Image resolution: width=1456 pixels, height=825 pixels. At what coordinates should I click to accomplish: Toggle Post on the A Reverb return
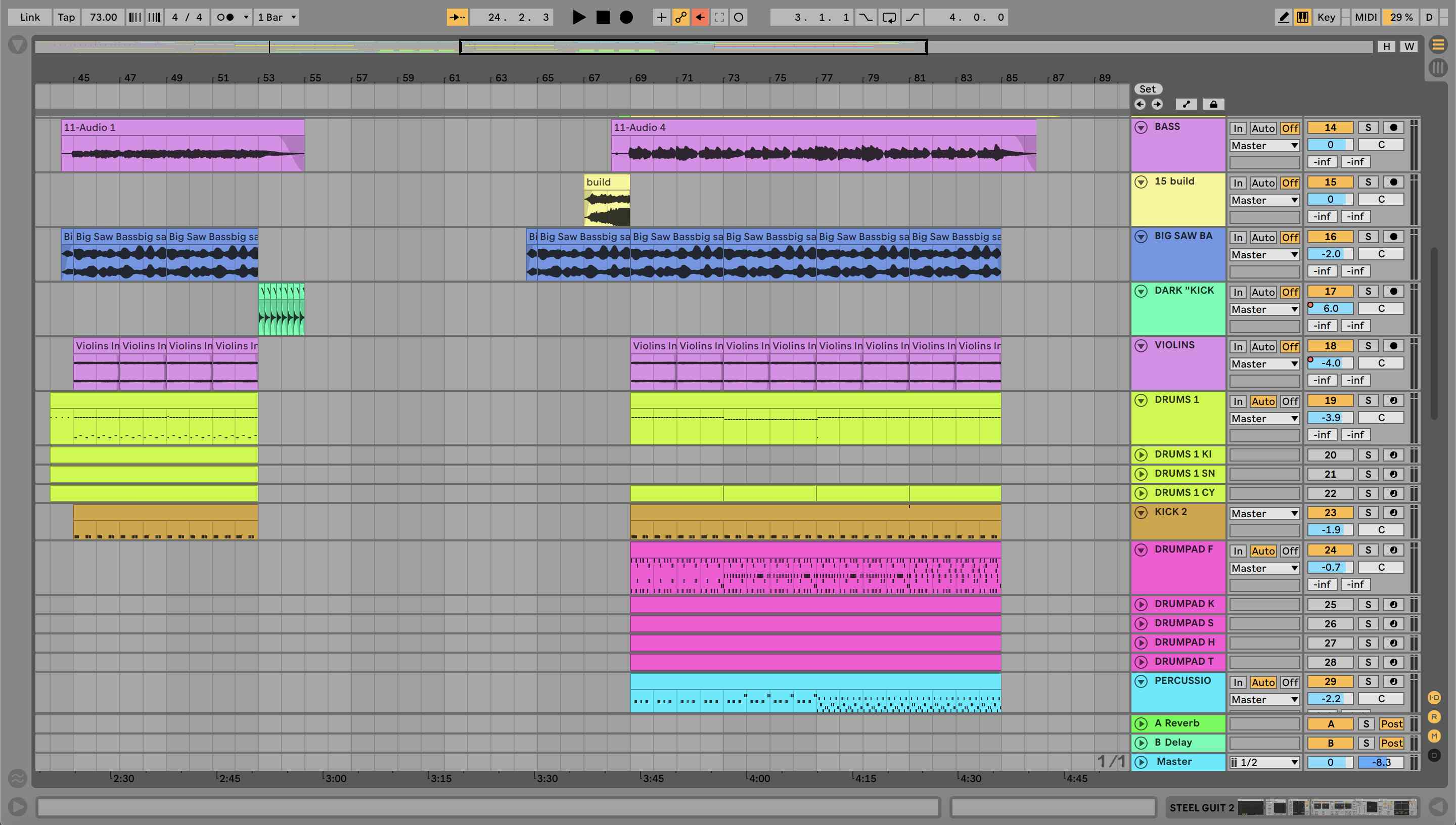(1391, 724)
